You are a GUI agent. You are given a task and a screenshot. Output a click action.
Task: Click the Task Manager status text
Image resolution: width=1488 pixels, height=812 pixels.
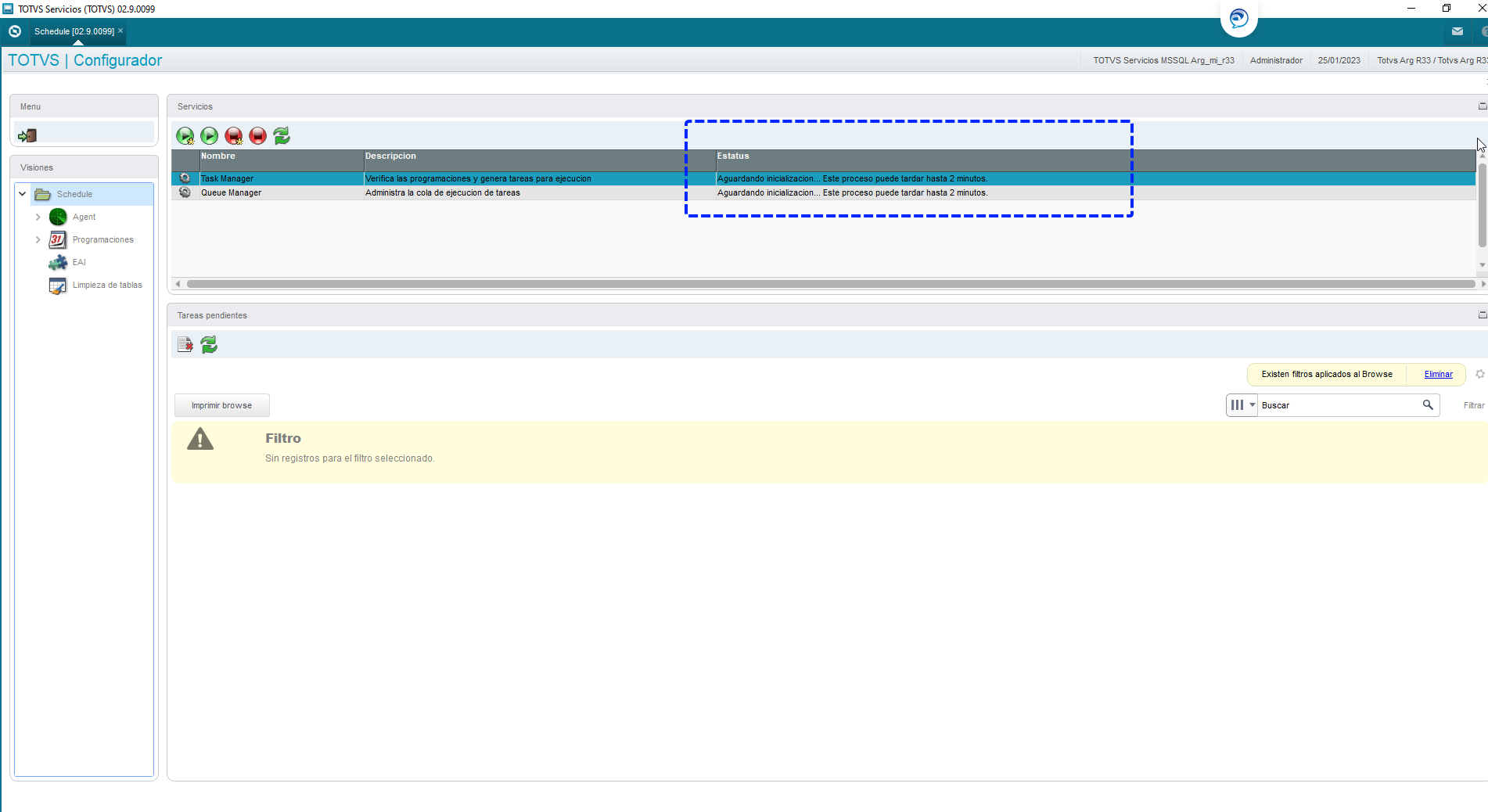pos(852,178)
